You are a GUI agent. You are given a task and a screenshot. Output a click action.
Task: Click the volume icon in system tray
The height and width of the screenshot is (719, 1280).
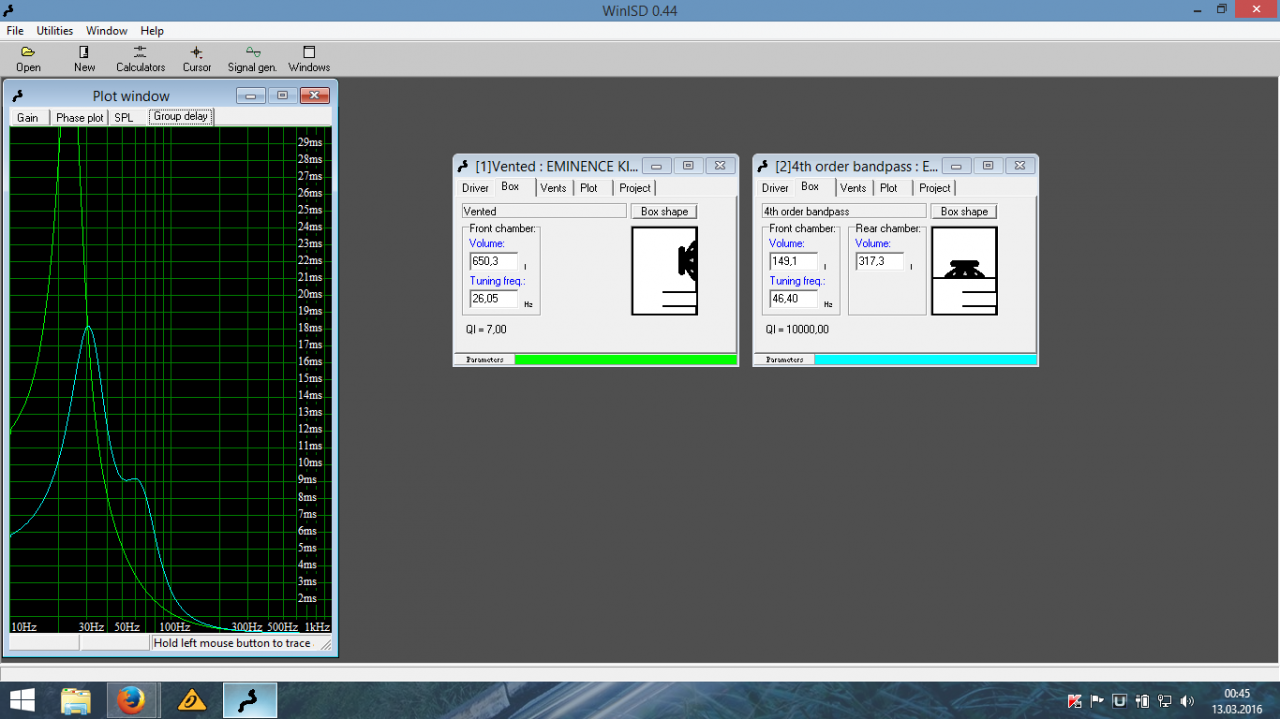pyautogui.click(x=1187, y=701)
